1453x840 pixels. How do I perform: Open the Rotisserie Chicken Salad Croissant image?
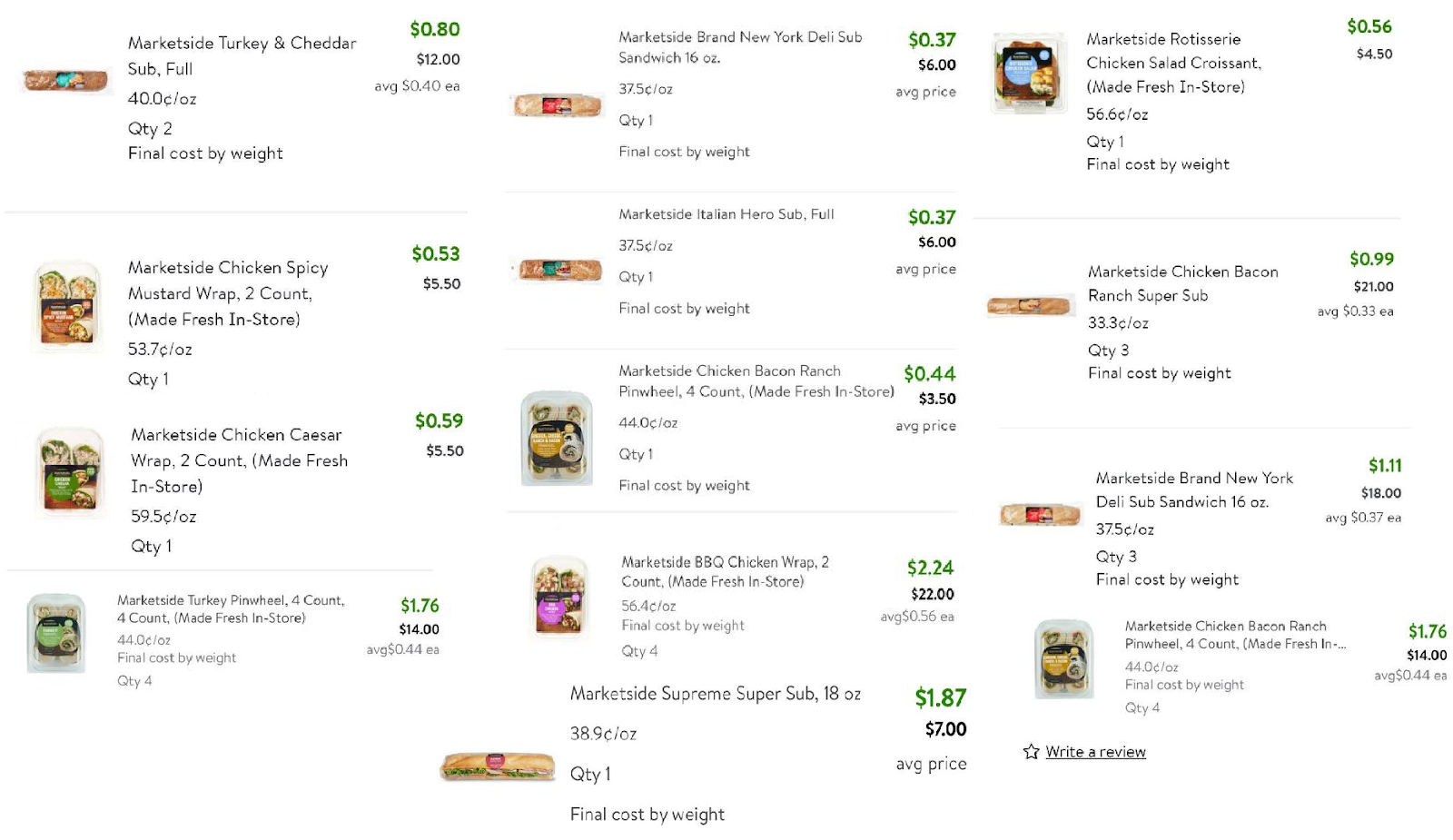point(1029,73)
